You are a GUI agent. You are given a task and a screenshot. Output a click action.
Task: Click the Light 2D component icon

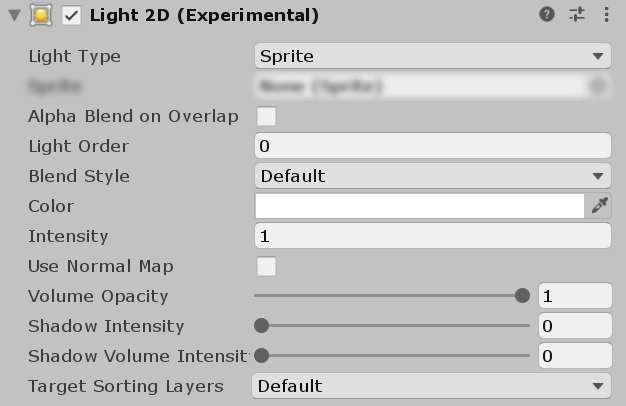tap(41, 15)
